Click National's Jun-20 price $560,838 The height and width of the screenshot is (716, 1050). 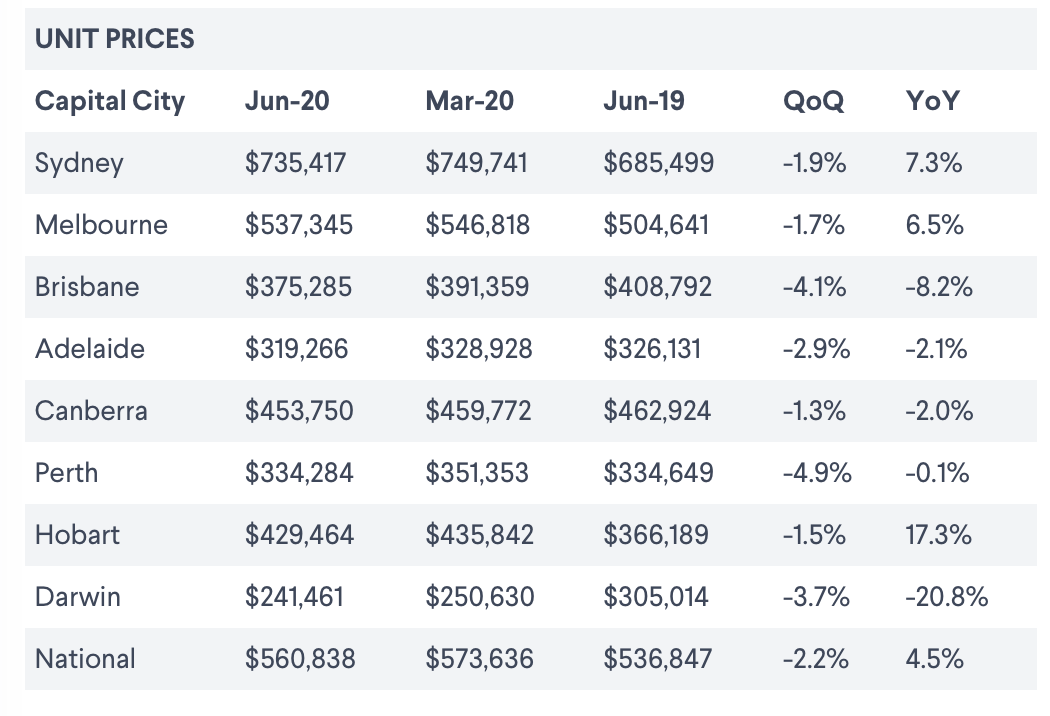[x=300, y=659]
